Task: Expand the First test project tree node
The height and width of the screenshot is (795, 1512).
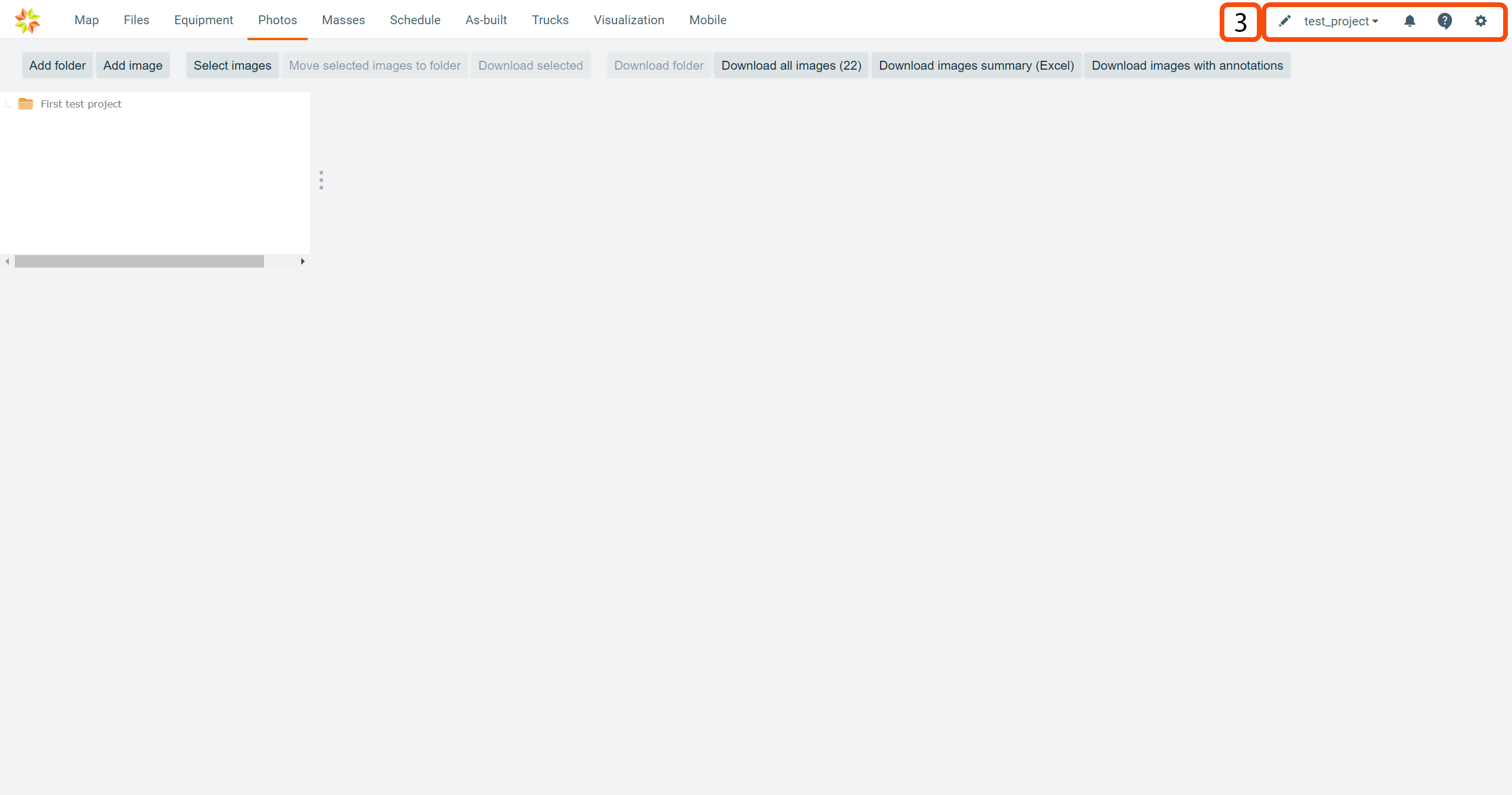Action: [9, 105]
